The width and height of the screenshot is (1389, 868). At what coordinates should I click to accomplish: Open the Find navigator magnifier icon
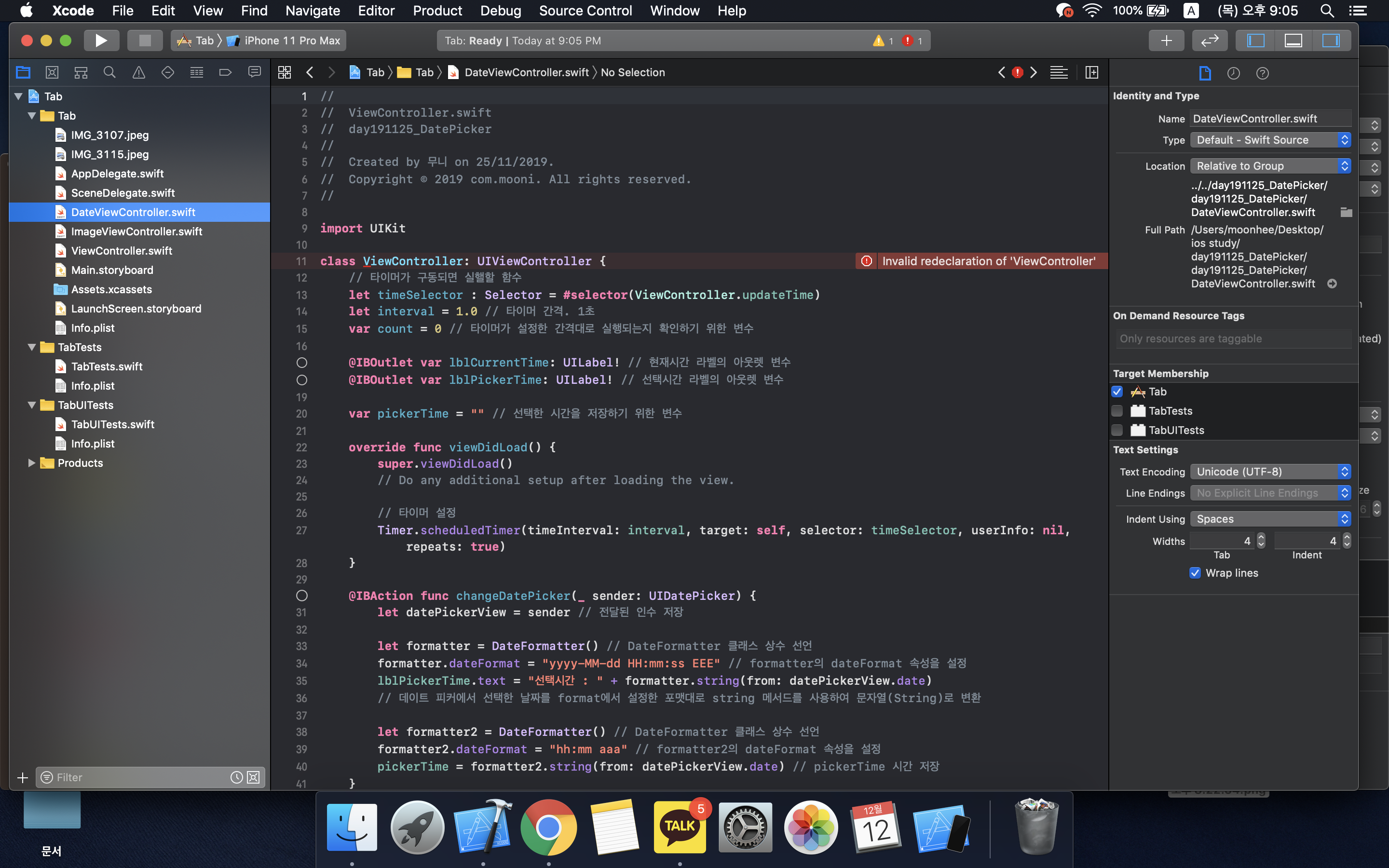[109, 72]
